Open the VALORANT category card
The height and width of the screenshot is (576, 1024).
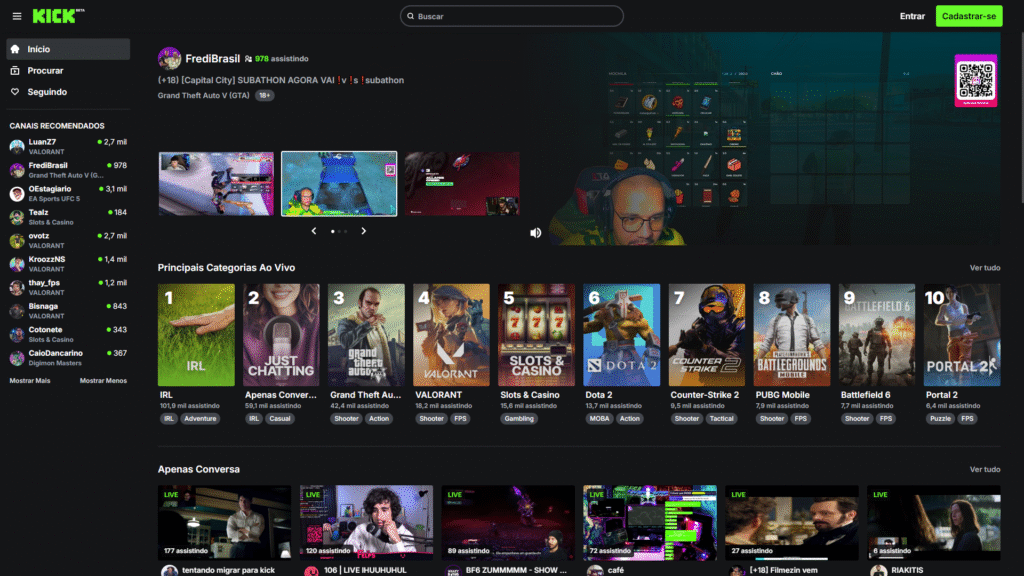pos(451,334)
